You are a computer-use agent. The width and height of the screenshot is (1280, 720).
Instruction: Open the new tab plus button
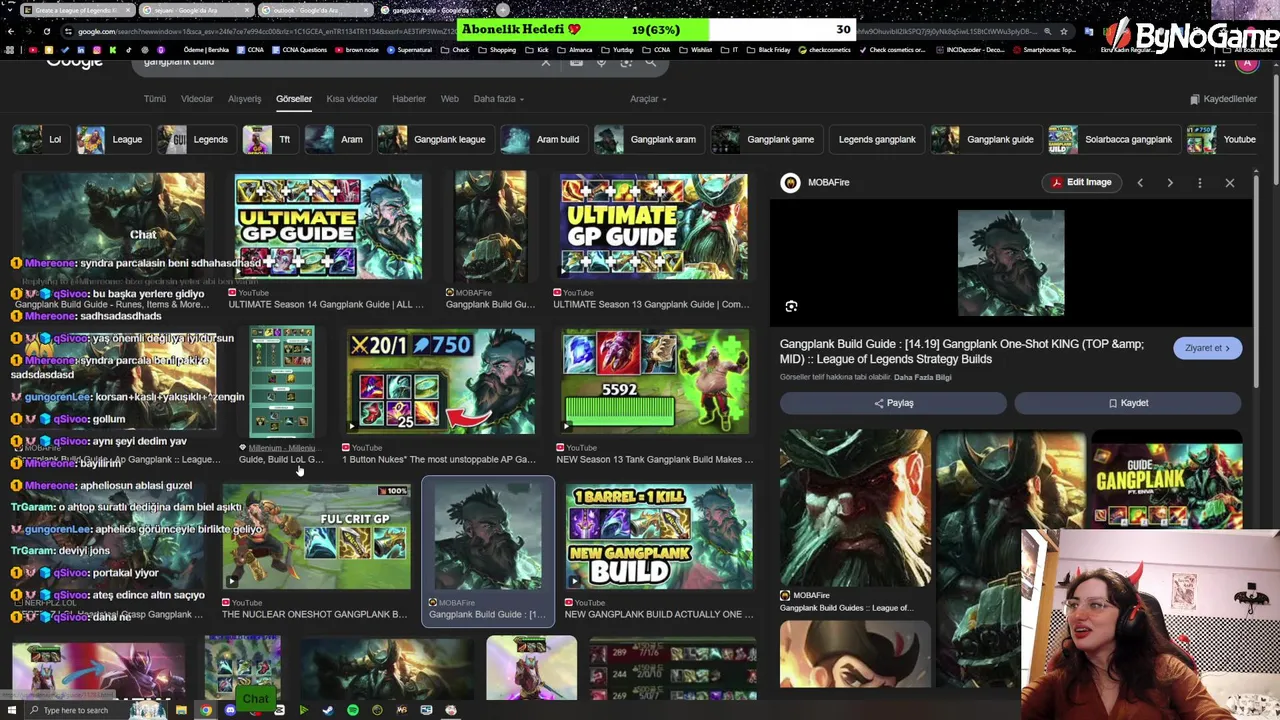(503, 10)
